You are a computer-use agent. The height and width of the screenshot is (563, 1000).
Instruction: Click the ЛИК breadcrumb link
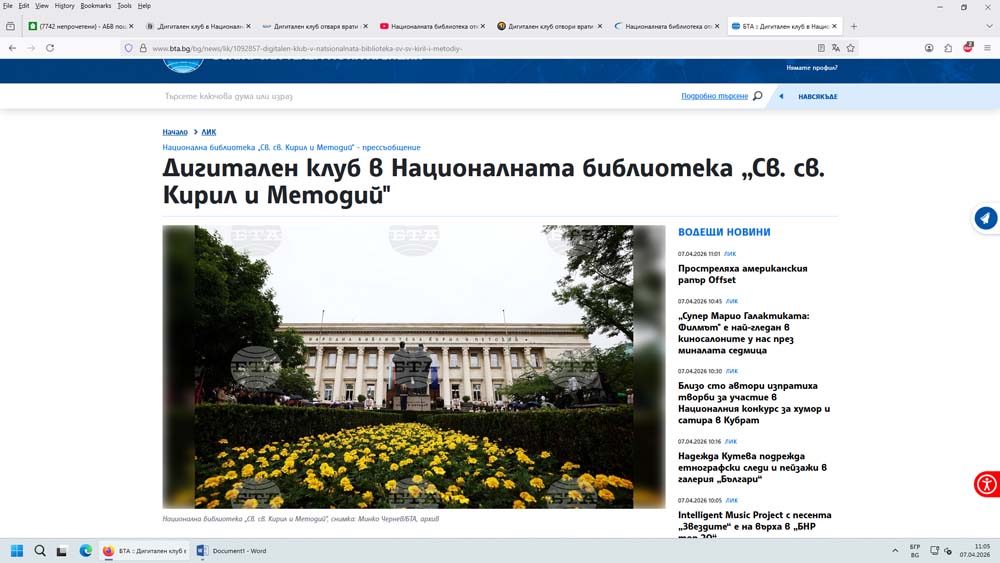pyautogui.click(x=209, y=132)
